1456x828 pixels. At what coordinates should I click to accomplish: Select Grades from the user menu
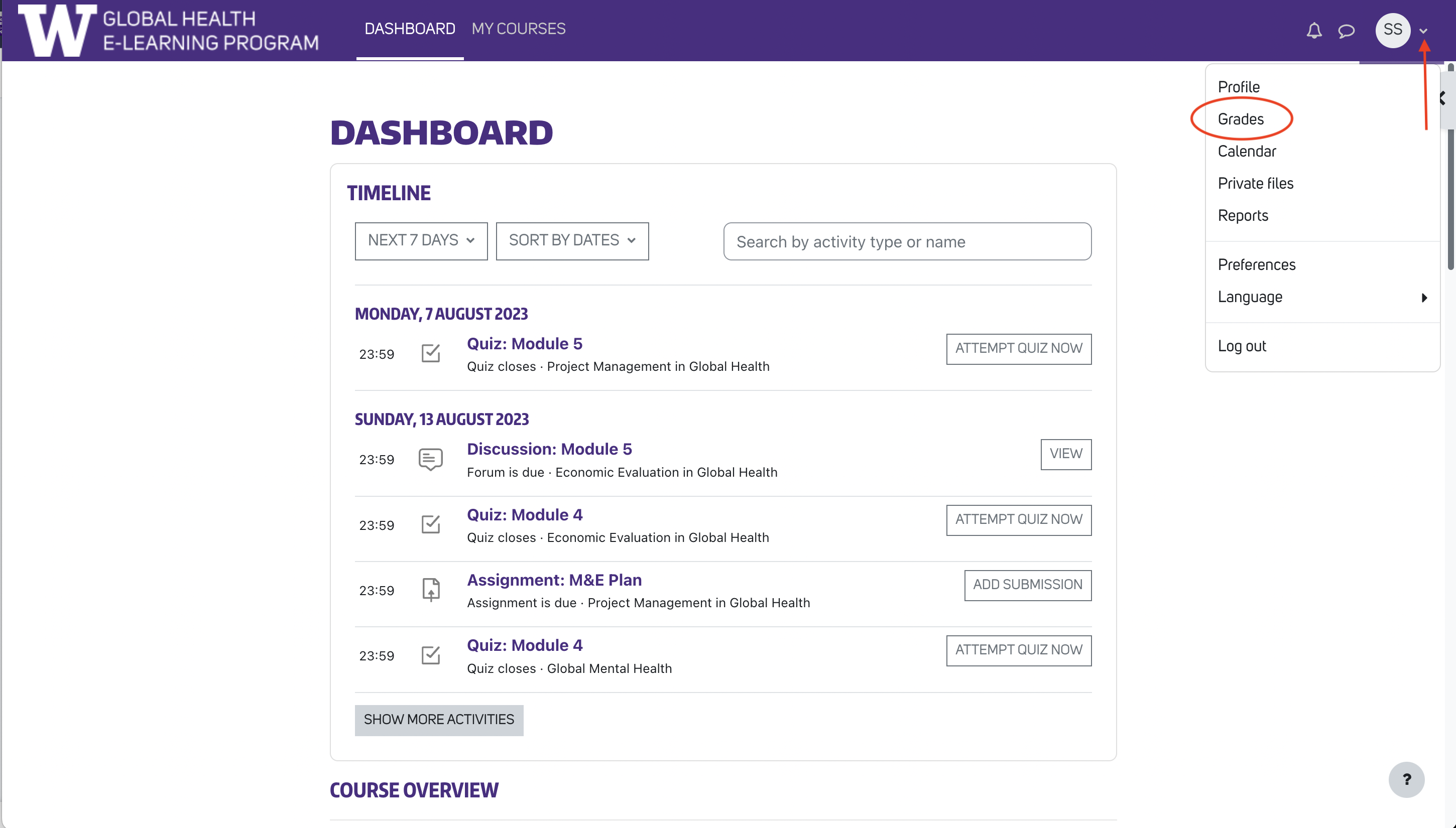[1240, 119]
